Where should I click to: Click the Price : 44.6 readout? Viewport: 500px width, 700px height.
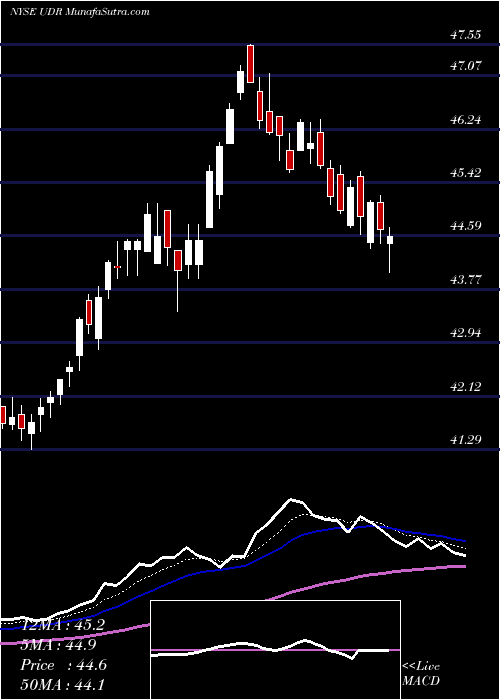[x=63, y=665]
